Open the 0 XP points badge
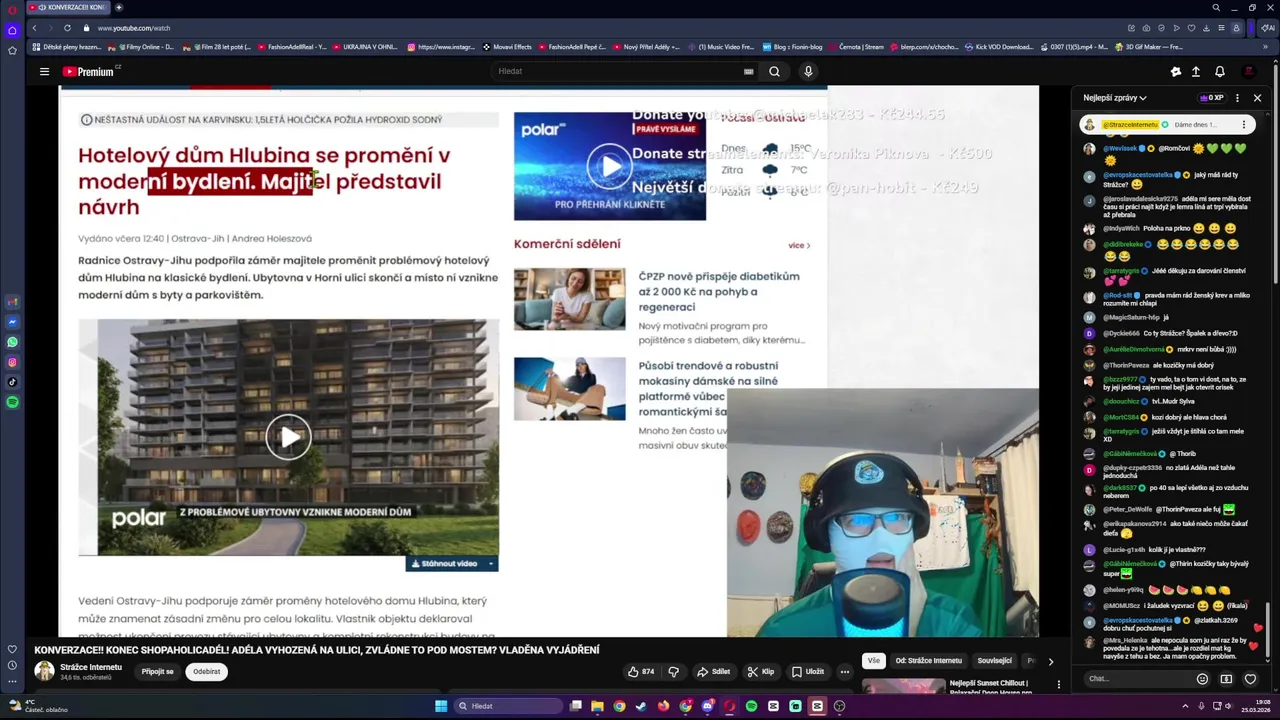1280x720 pixels. click(1211, 98)
